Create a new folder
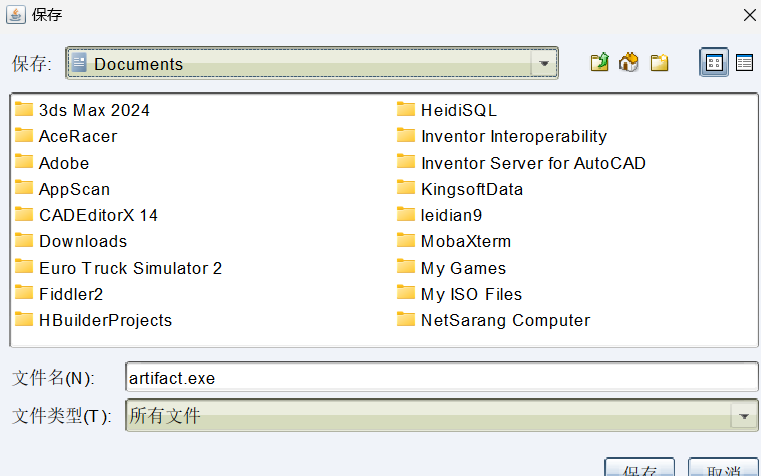The image size is (761, 476). [x=659, y=63]
